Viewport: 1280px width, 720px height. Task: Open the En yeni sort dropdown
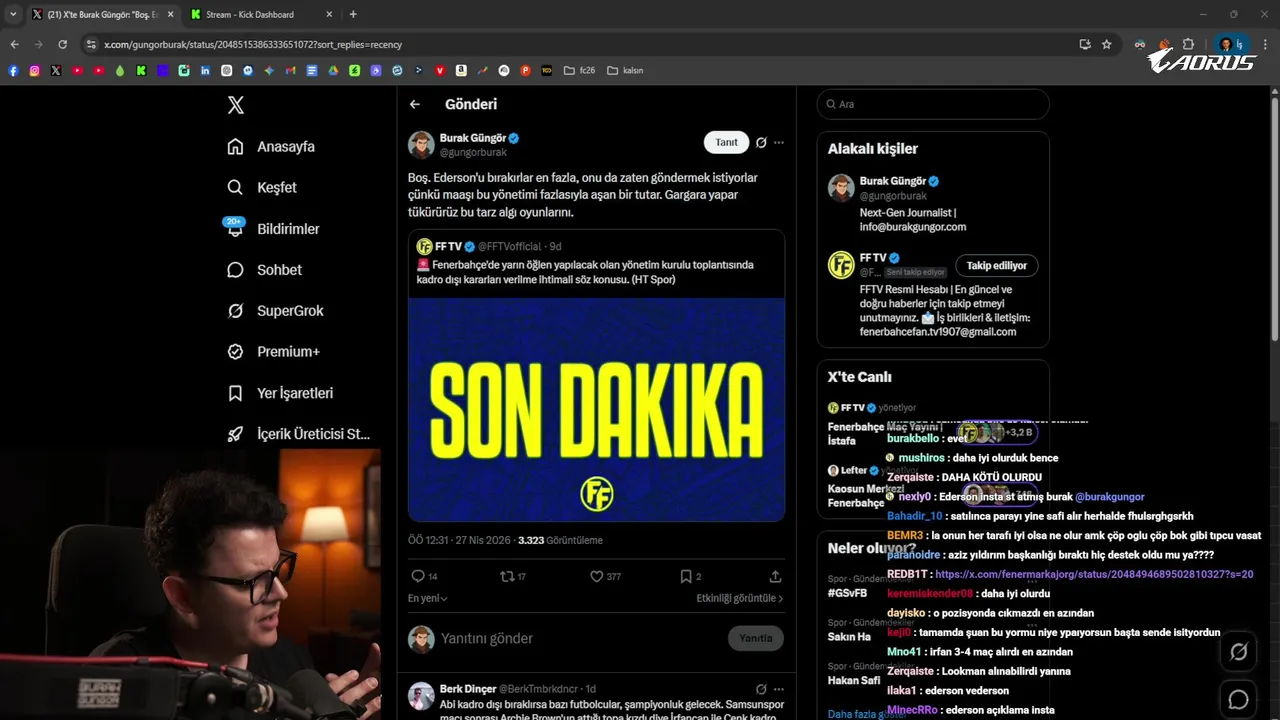(427, 598)
